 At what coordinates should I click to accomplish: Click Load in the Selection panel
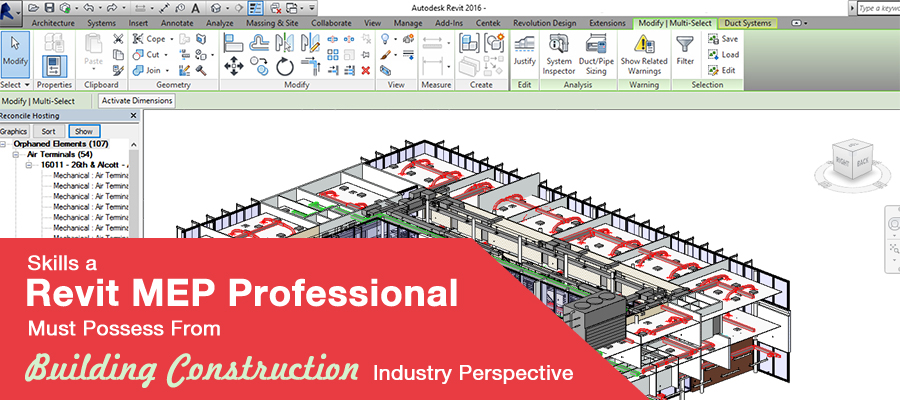723,55
